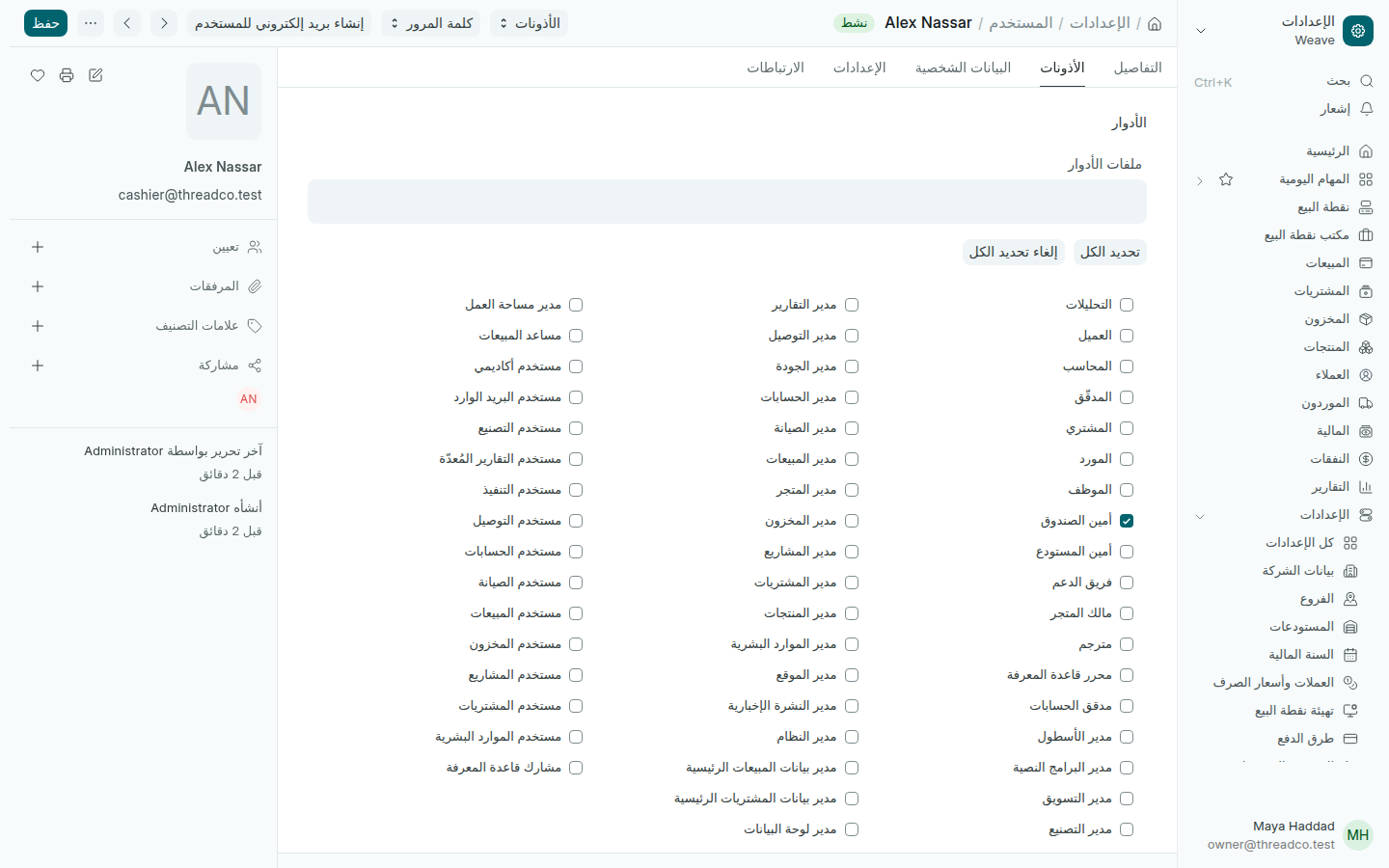This screenshot has height=868, width=1389.
Task: Check the مستخدم المخزون role
Action: click(x=576, y=644)
